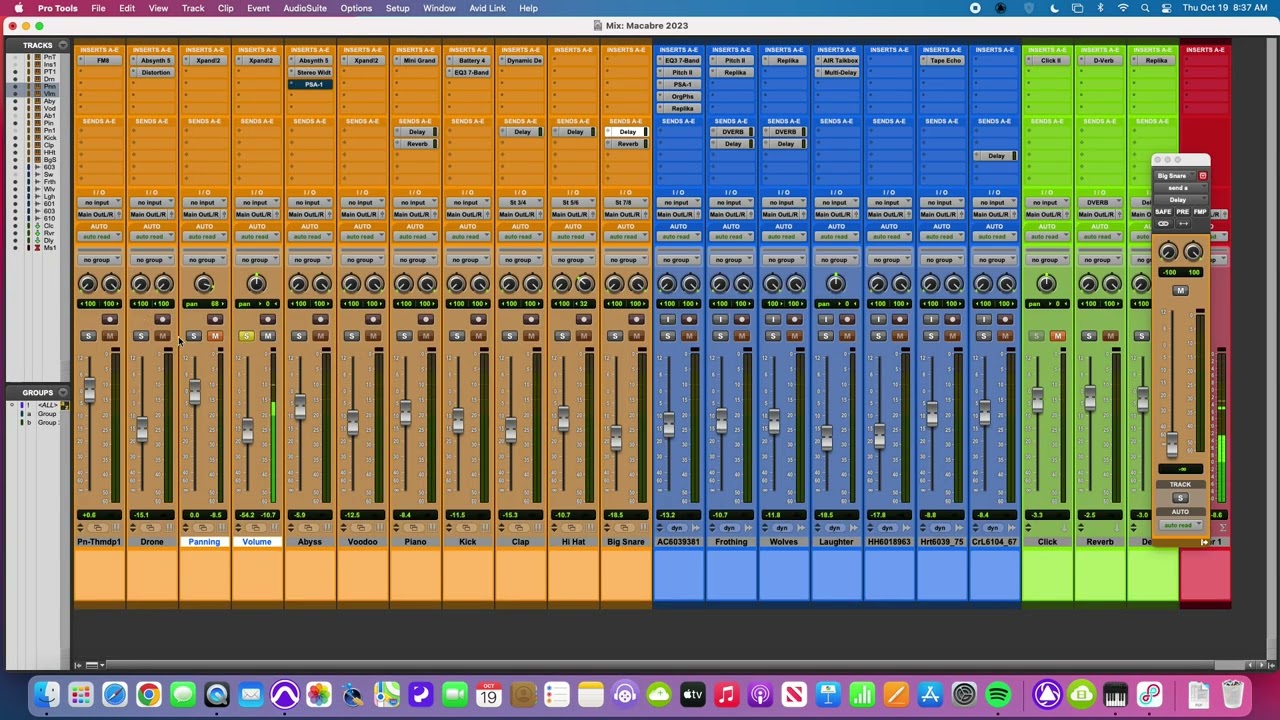Open the PSA-1 insert on Abyss track
Viewport: 1280px width, 720px height.
(x=312, y=85)
